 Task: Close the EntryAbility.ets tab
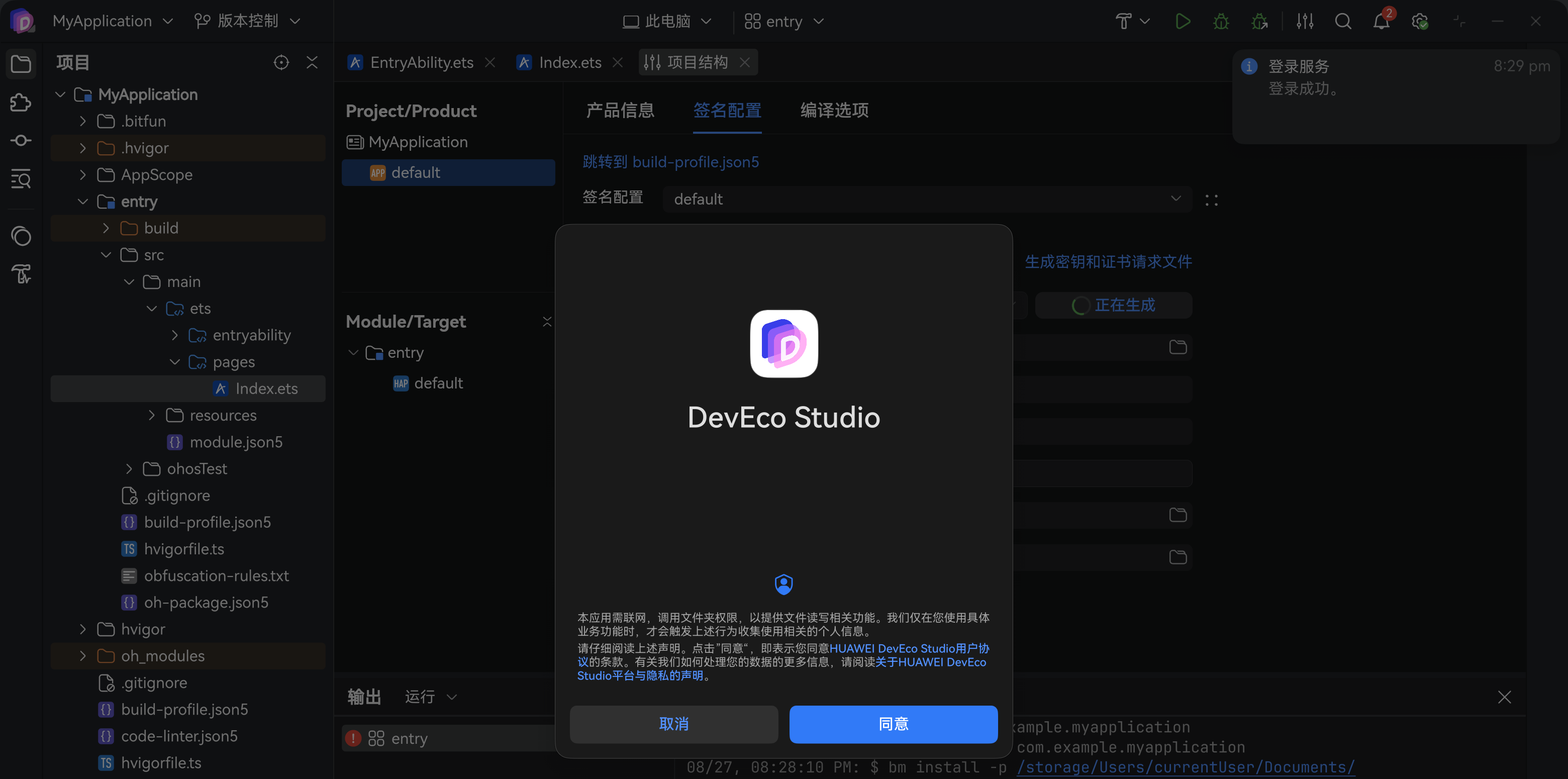click(490, 63)
